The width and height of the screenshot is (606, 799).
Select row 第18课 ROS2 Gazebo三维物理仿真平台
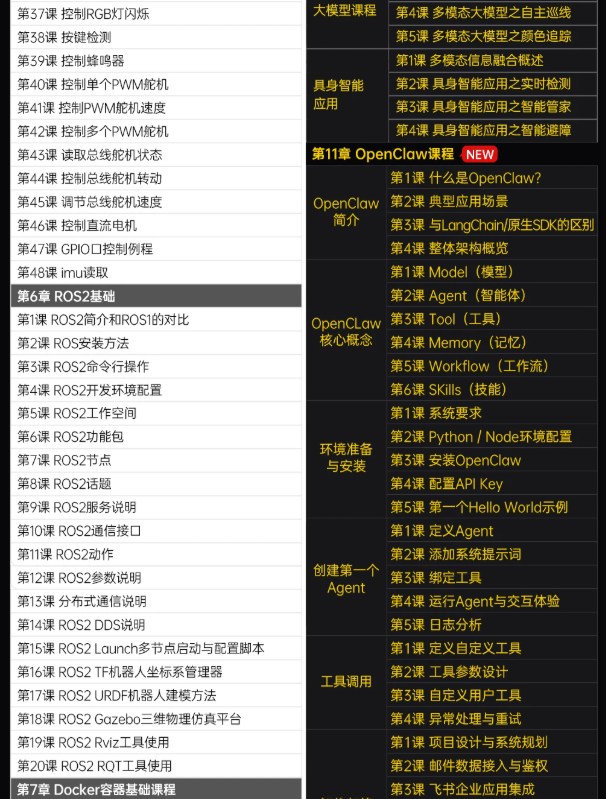(x=156, y=718)
